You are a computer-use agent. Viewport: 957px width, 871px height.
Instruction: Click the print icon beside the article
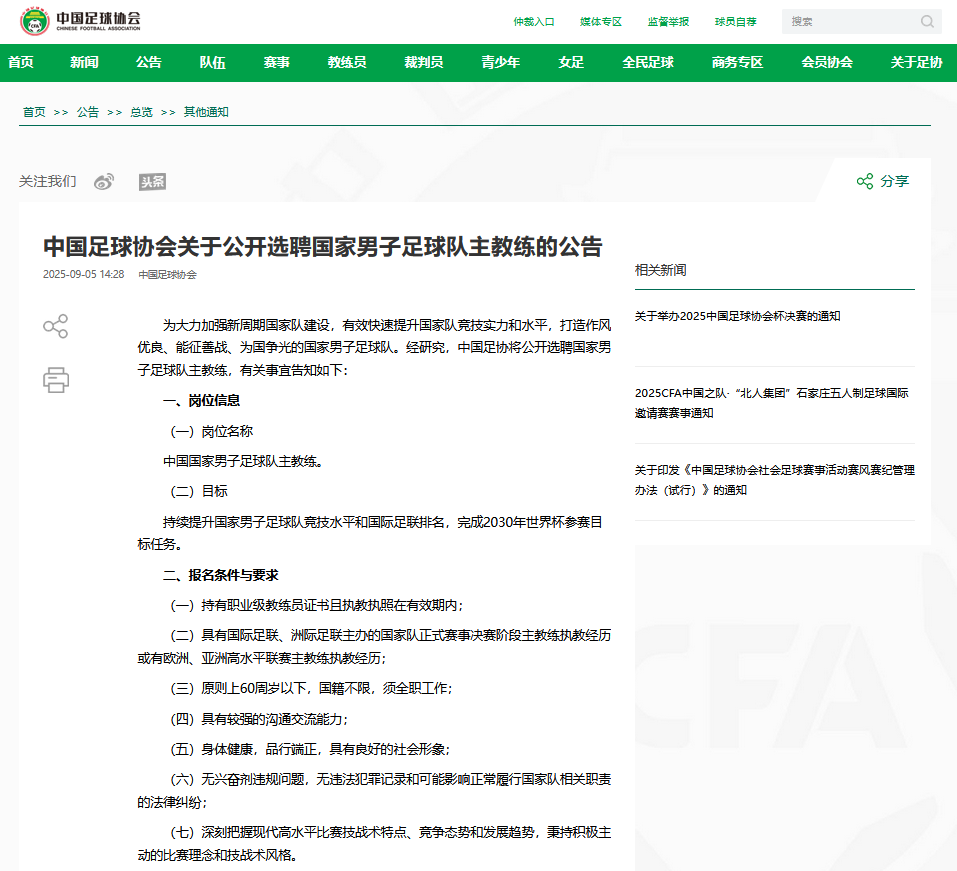click(56, 380)
